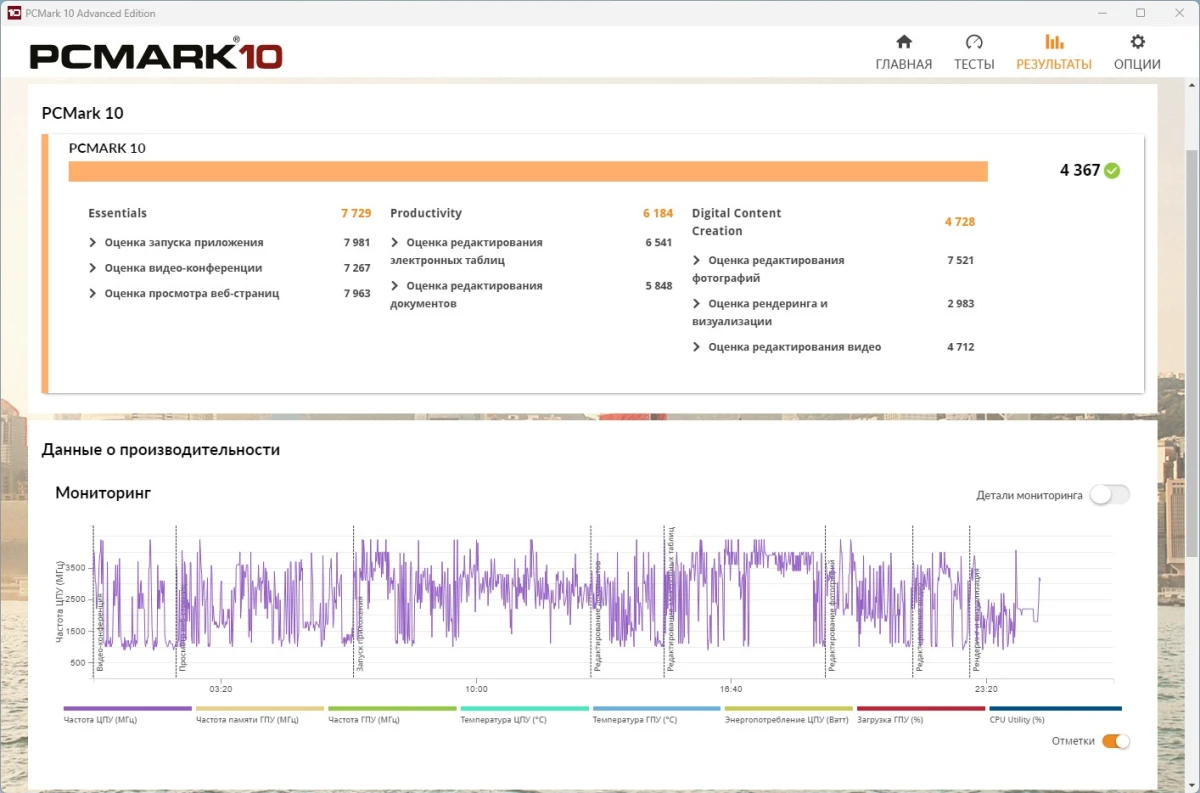The image size is (1200, 793).
Task: Click the overall score 4 367
Action: point(1080,171)
